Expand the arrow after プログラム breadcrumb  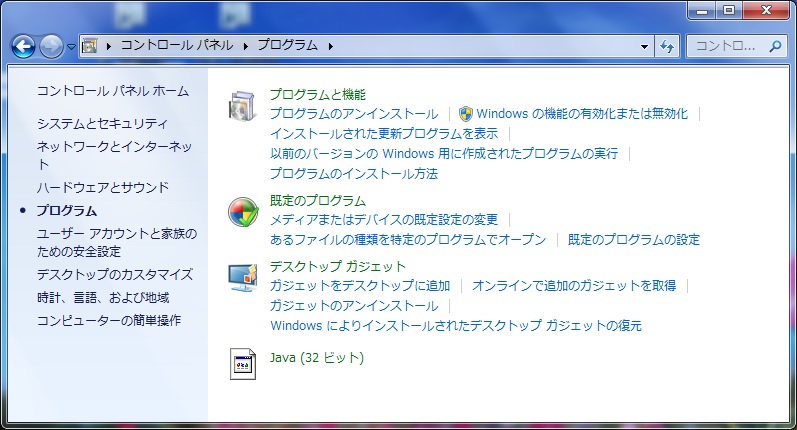pyautogui.click(x=330, y=46)
